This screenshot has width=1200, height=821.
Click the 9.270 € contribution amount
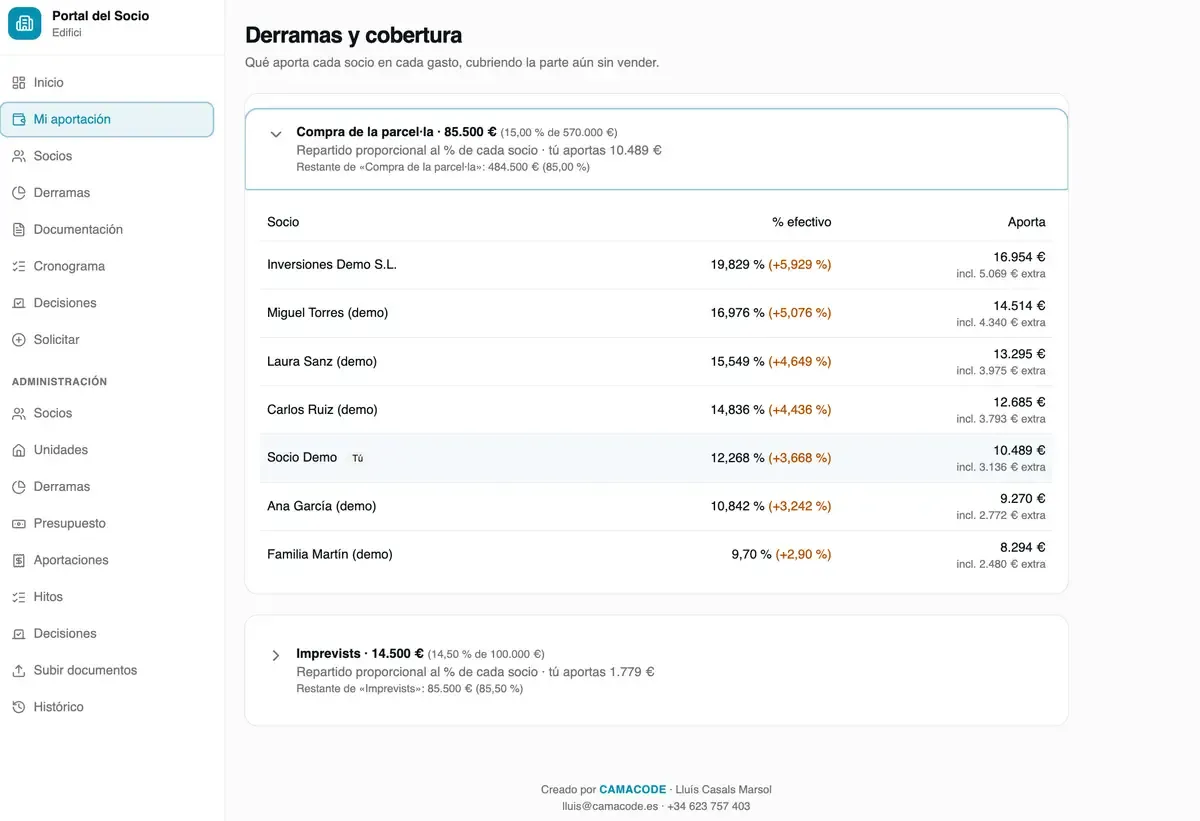point(1023,498)
